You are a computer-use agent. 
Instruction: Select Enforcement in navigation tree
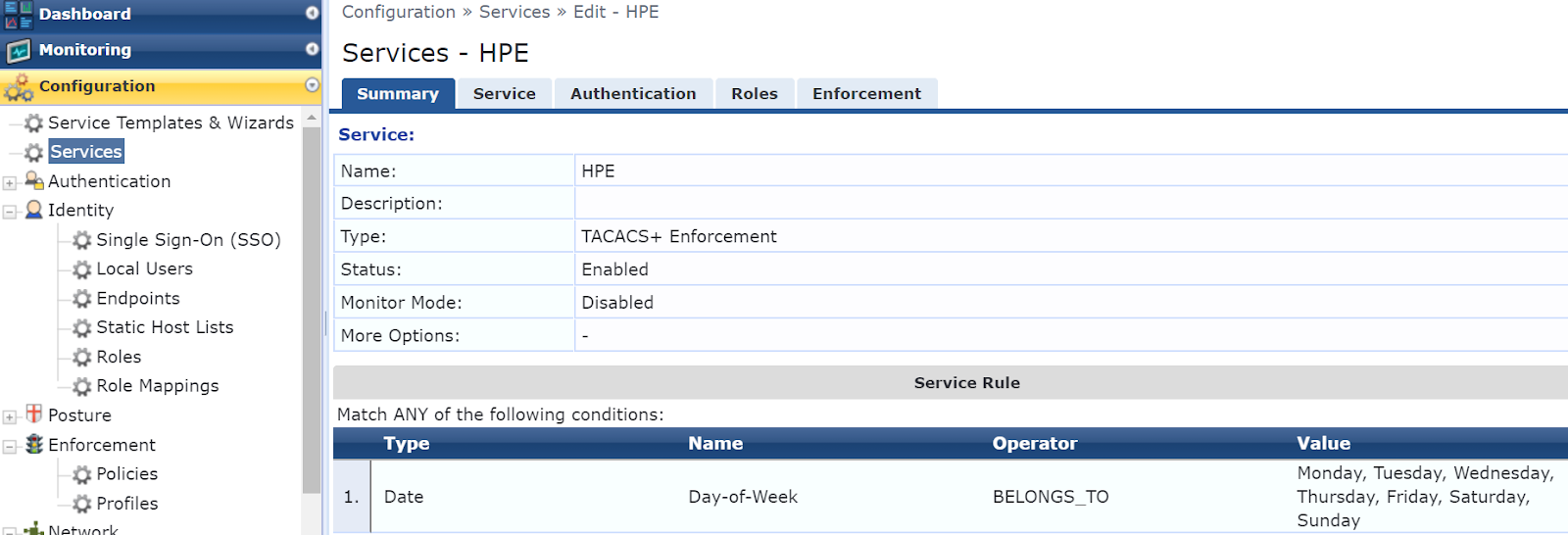click(102, 445)
